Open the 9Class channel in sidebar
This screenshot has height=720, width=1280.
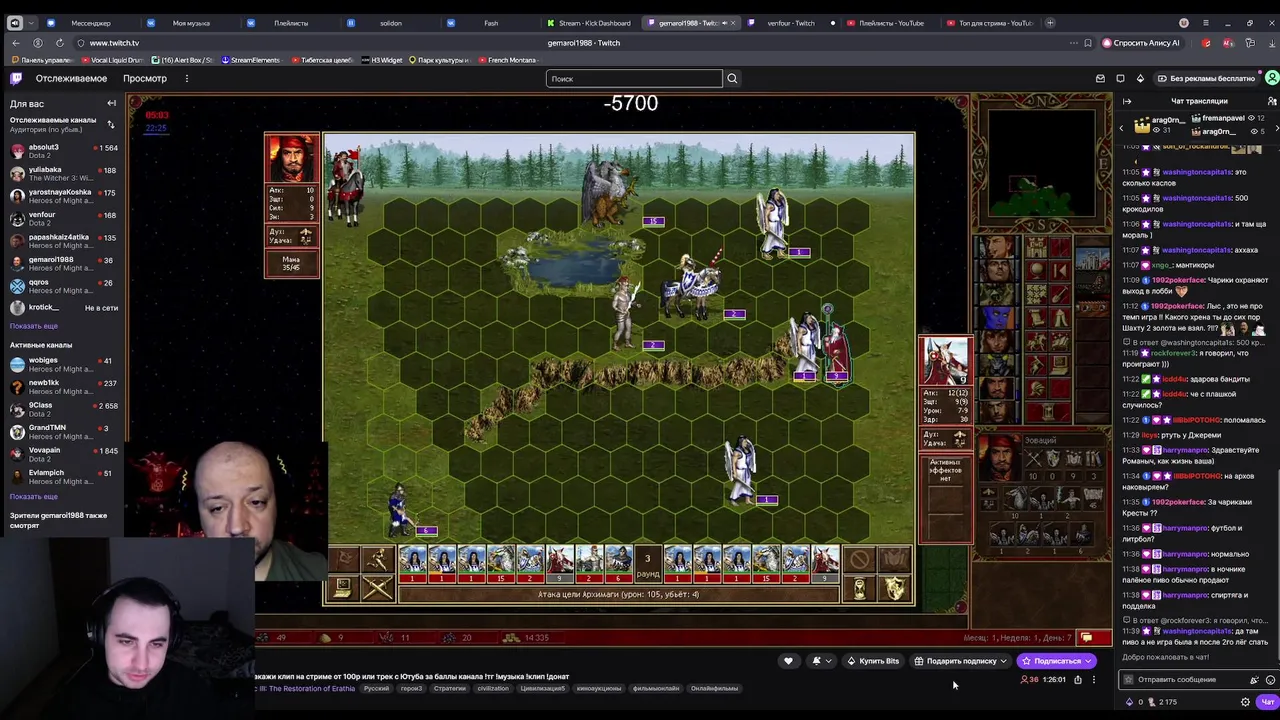(x=63, y=409)
